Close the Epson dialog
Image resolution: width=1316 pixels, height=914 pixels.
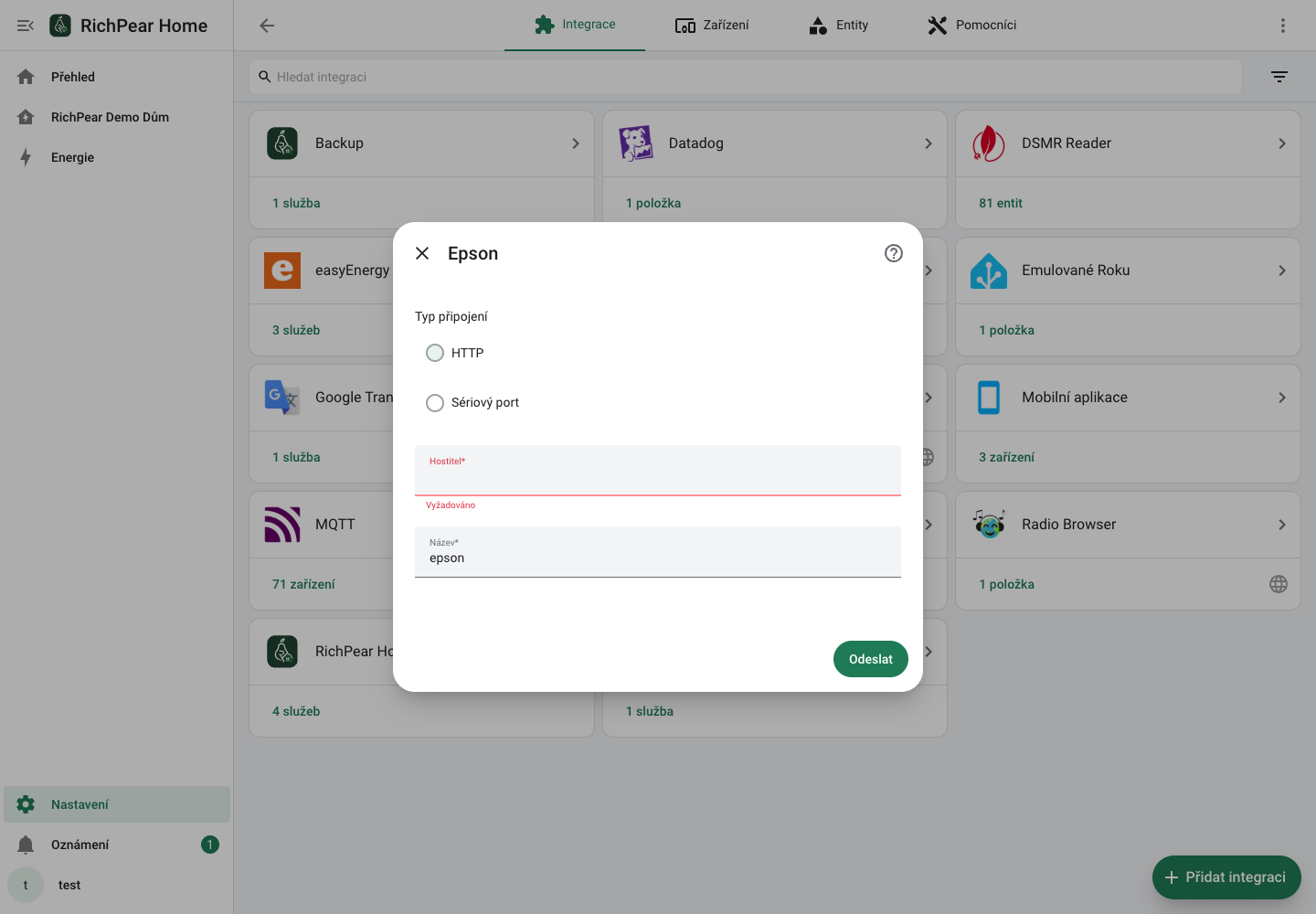(422, 253)
